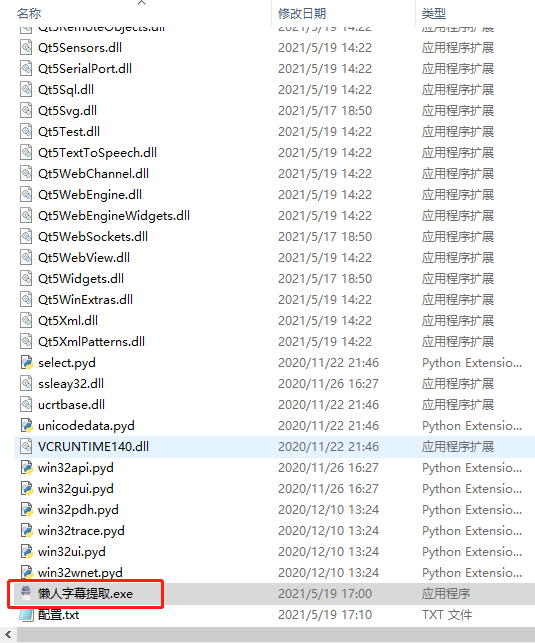Image resolution: width=535 pixels, height=643 pixels.
Task: Select the select.pyd Python file icon
Action: click(26, 363)
